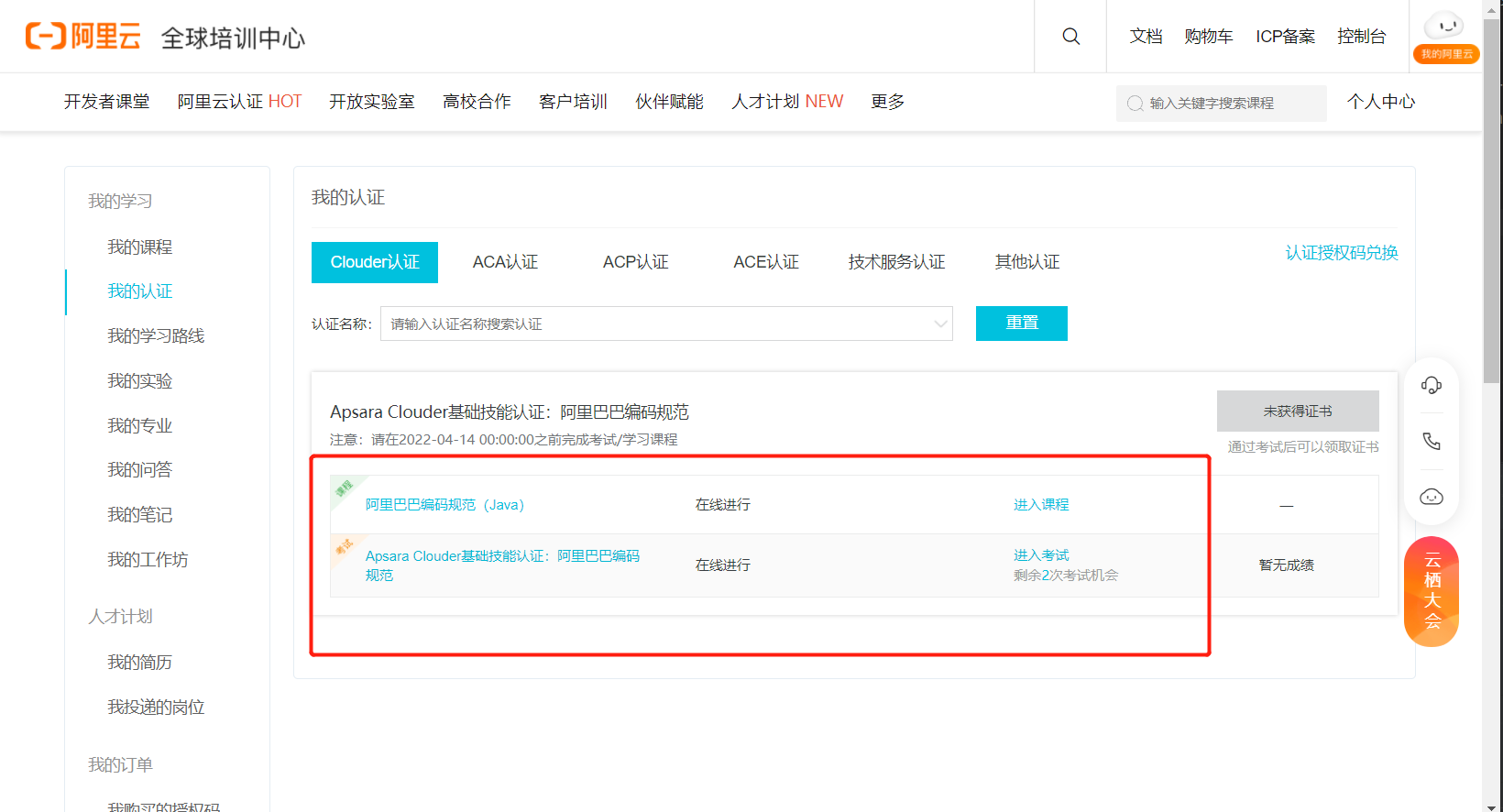Image resolution: width=1503 pixels, height=812 pixels.
Task: Select 我的简历 in sidebar
Action: (x=139, y=663)
